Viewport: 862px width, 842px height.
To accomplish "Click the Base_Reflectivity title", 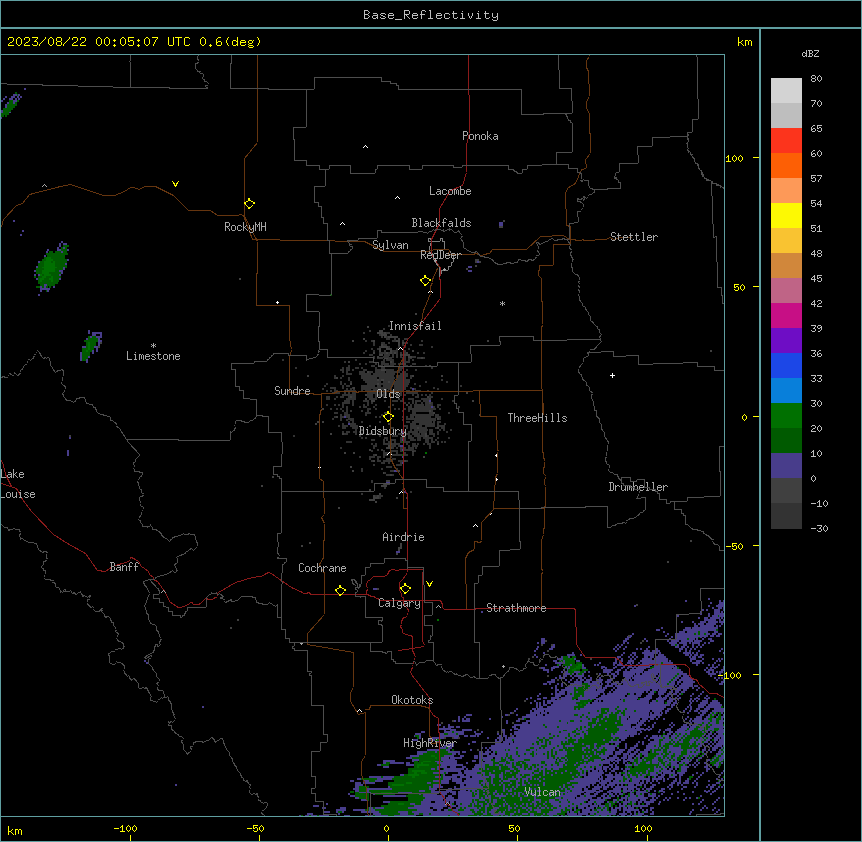I will [431, 15].
